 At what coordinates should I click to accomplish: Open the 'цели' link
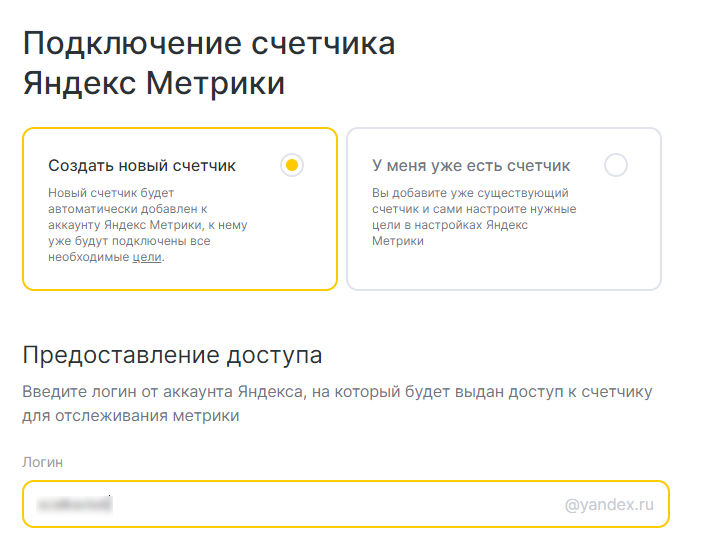click(x=147, y=257)
